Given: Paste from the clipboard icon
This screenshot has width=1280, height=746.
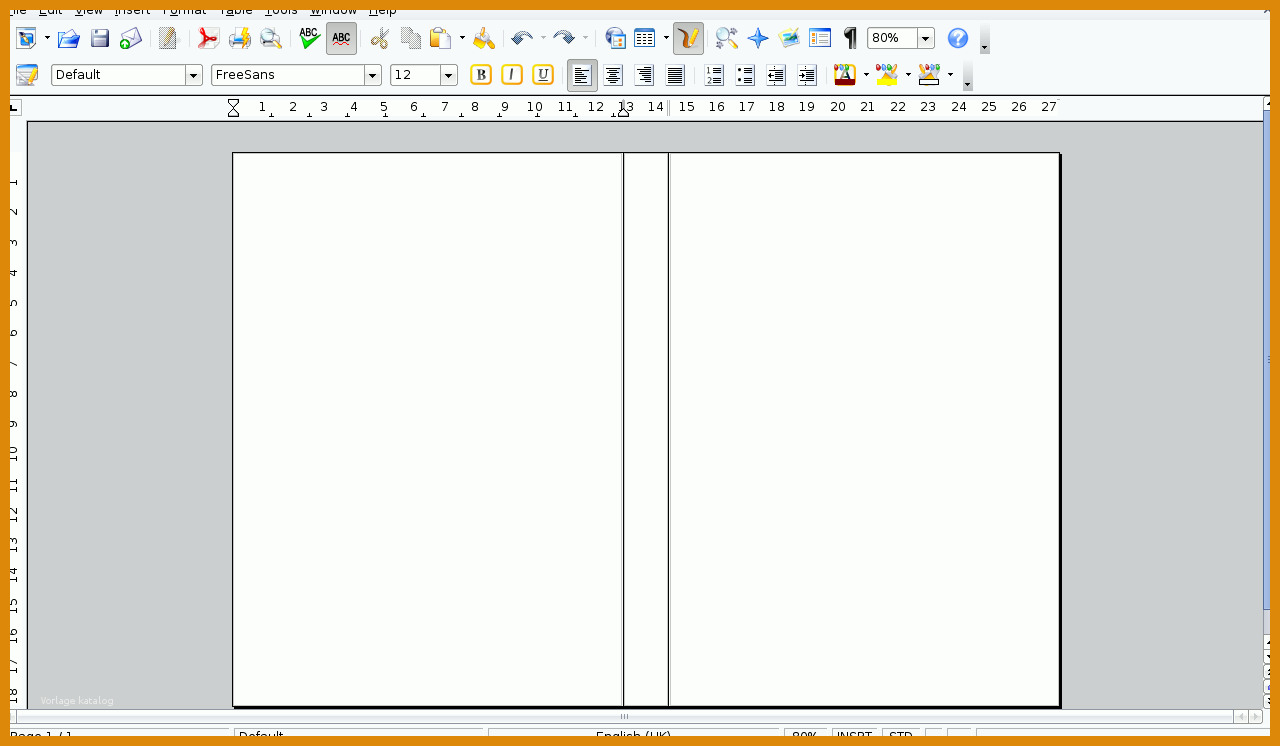Looking at the screenshot, I should point(440,38).
